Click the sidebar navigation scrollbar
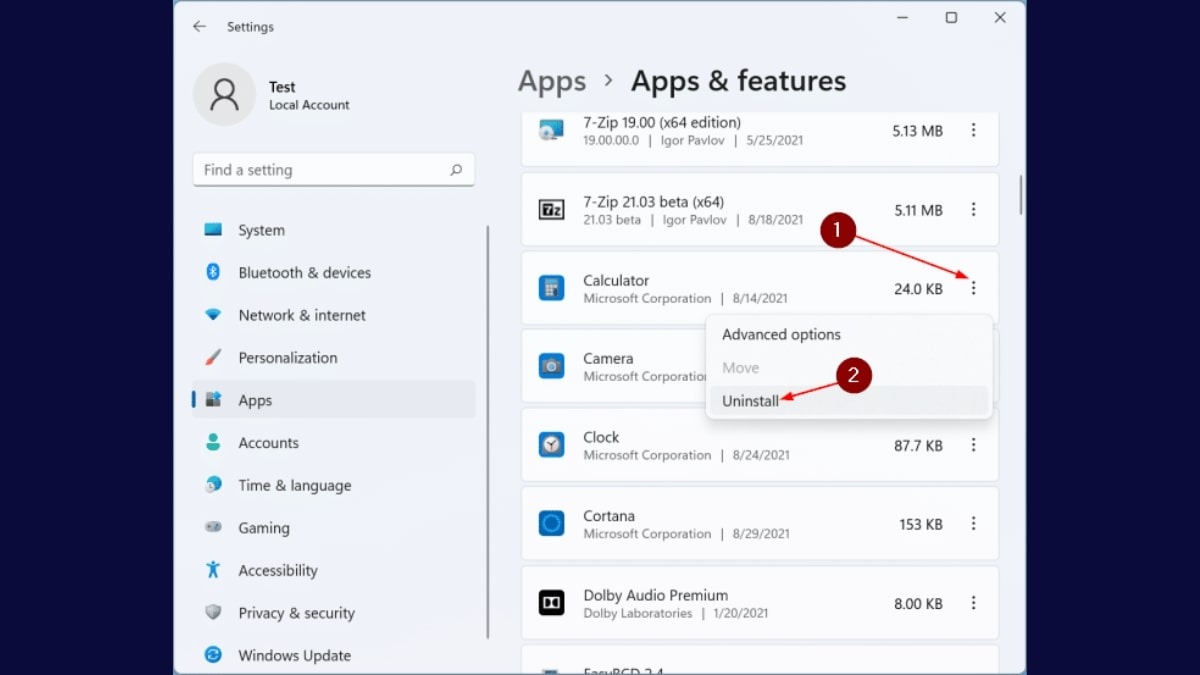This screenshot has height=675, width=1200. [488, 432]
